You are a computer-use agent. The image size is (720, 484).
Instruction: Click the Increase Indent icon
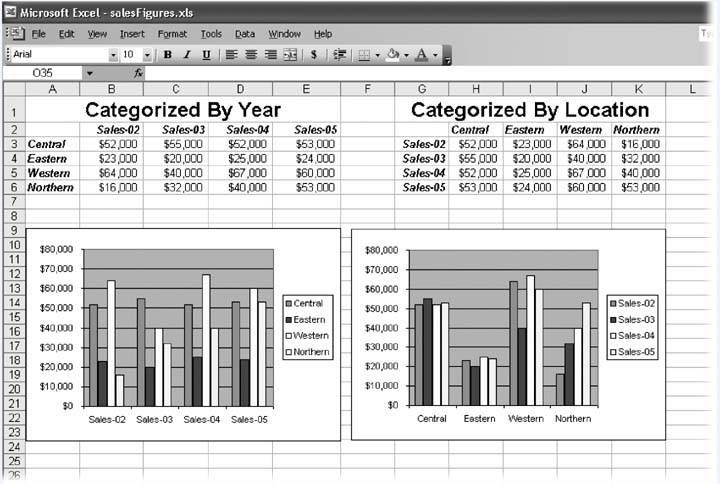coord(339,55)
